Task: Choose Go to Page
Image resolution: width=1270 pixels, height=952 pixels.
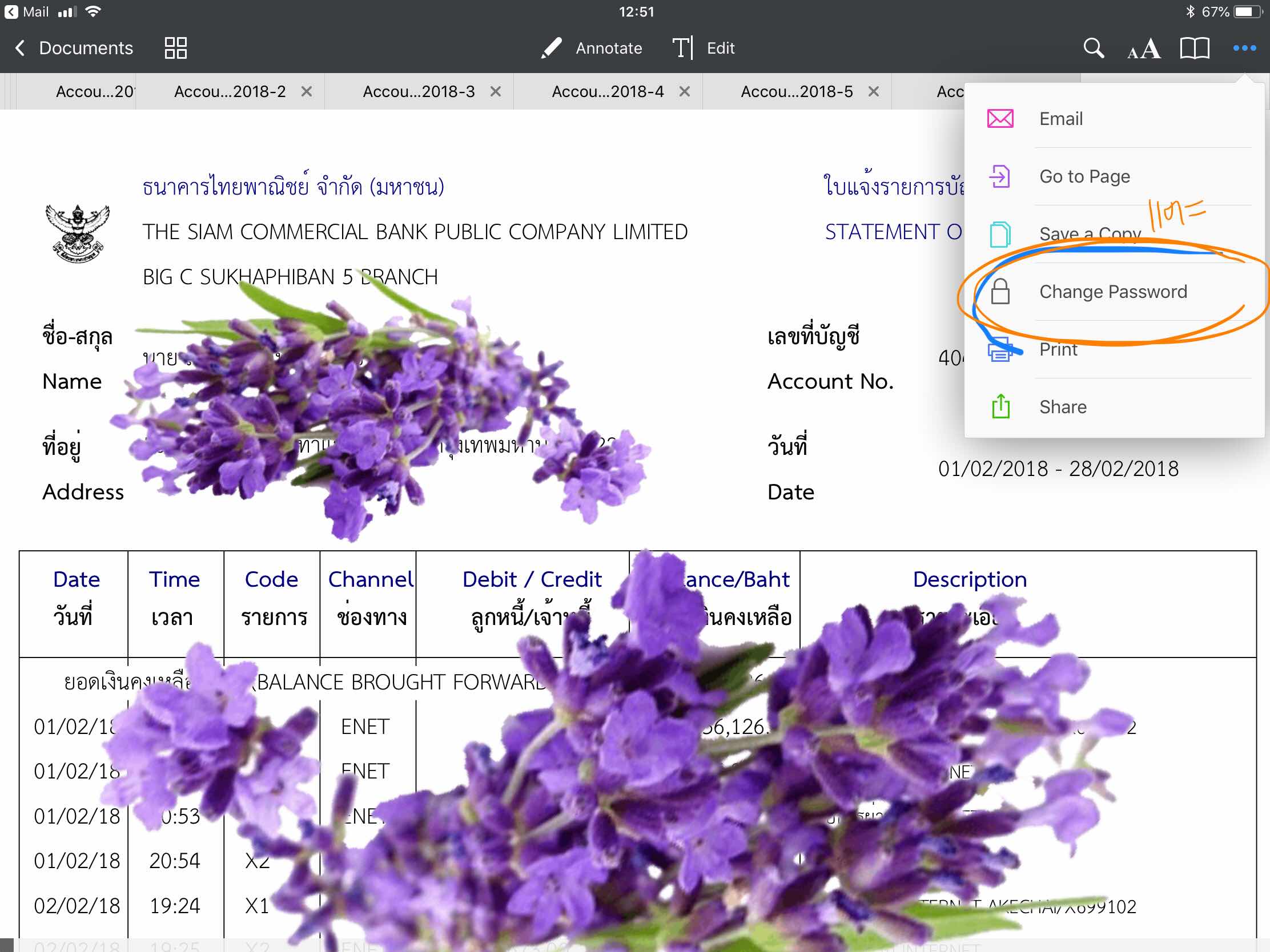Action: (1114, 176)
